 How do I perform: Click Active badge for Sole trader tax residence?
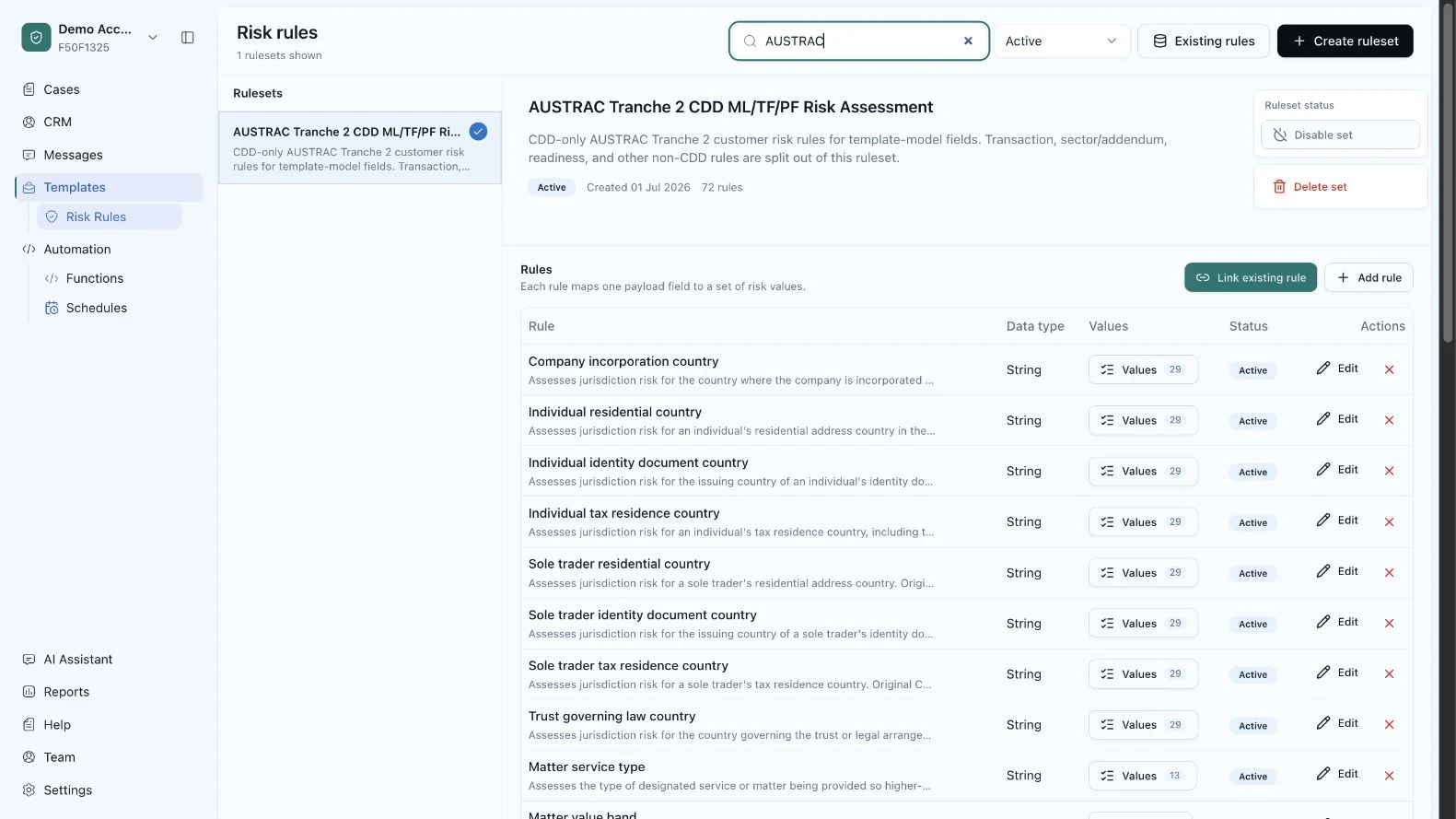1252,674
